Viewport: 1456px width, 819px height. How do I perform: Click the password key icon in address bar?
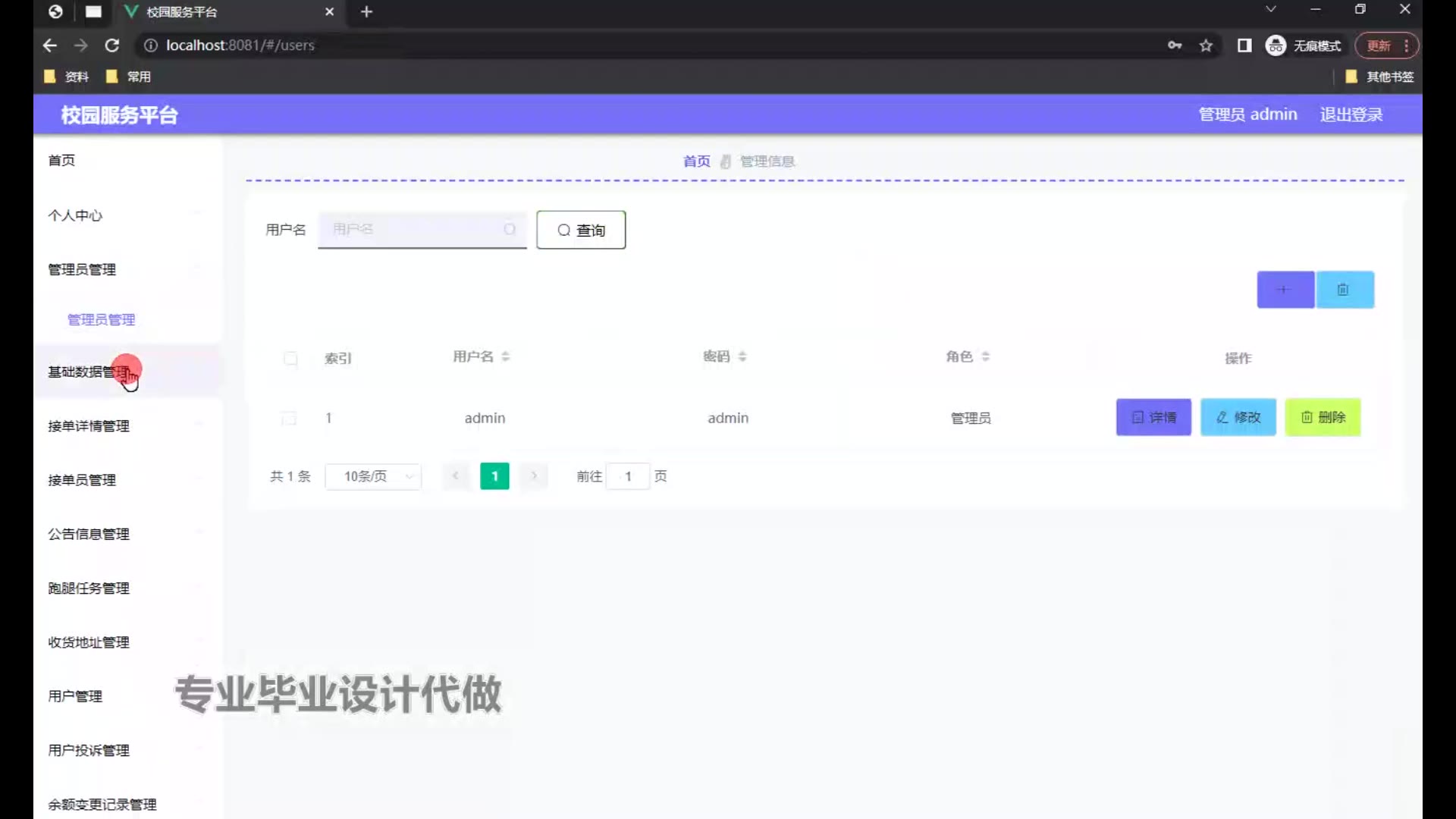point(1174,45)
